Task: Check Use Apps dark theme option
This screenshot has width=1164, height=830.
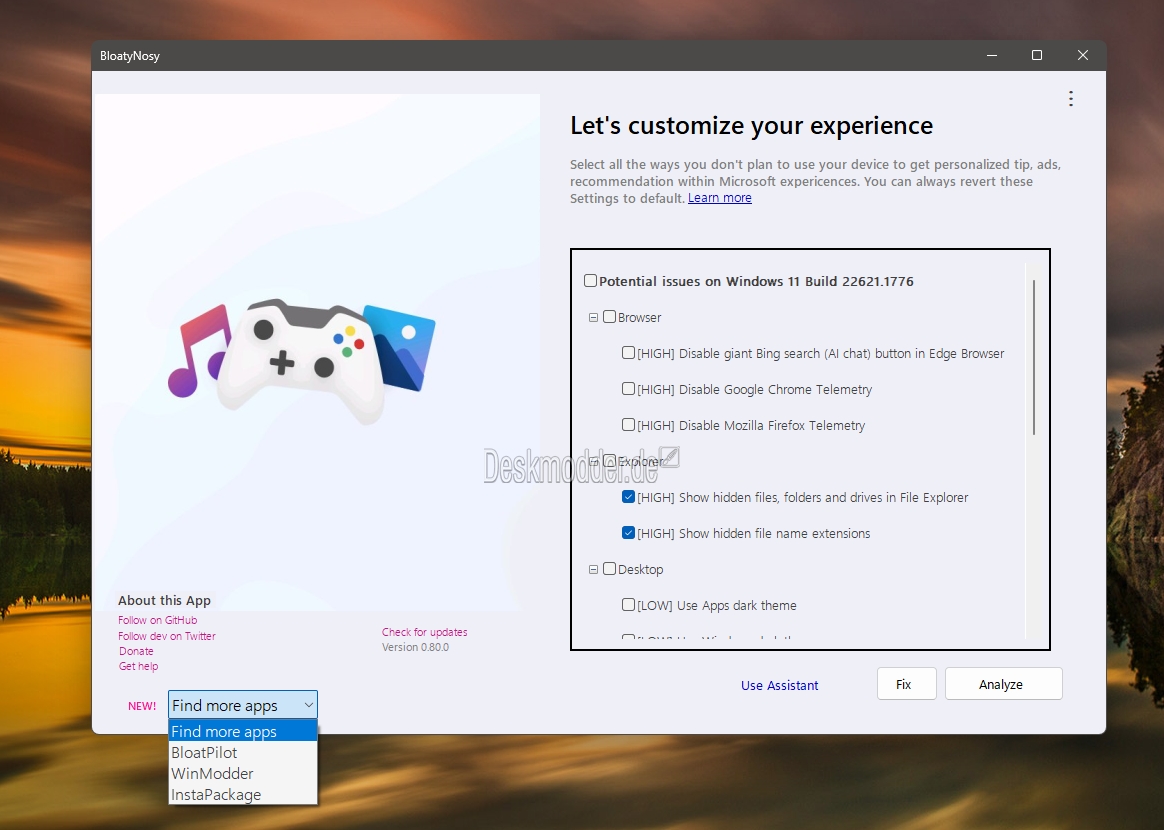Action: click(x=629, y=604)
